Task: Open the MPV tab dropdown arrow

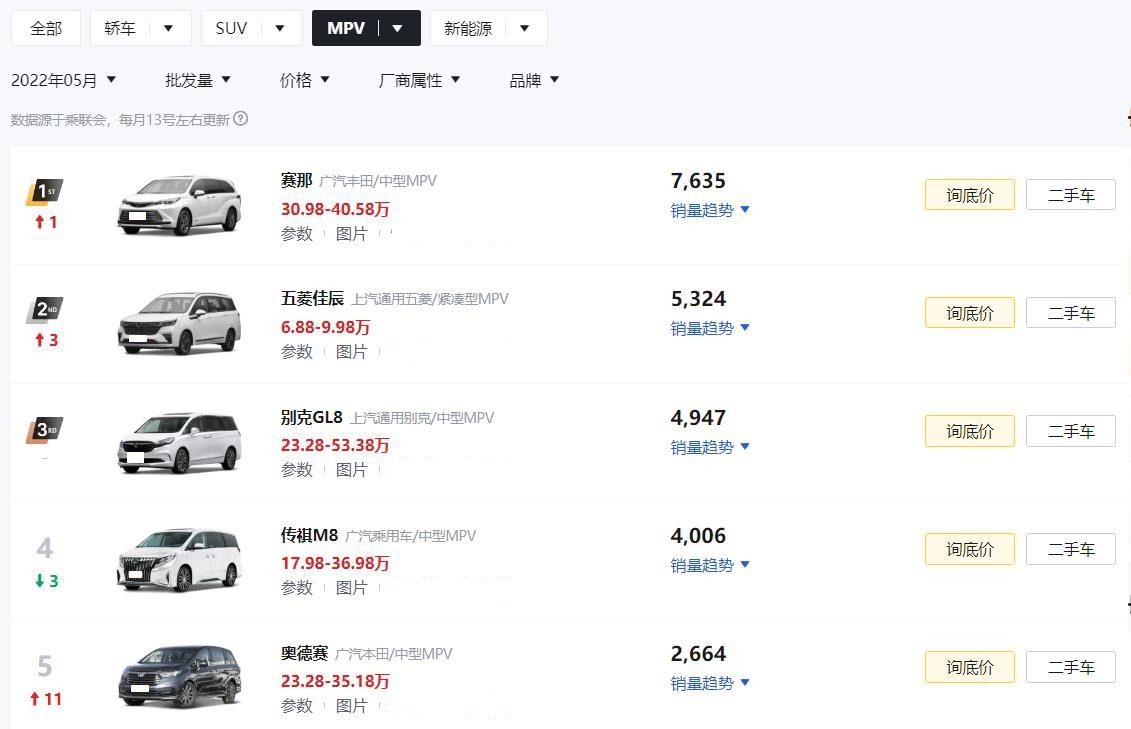Action: pos(398,28)
